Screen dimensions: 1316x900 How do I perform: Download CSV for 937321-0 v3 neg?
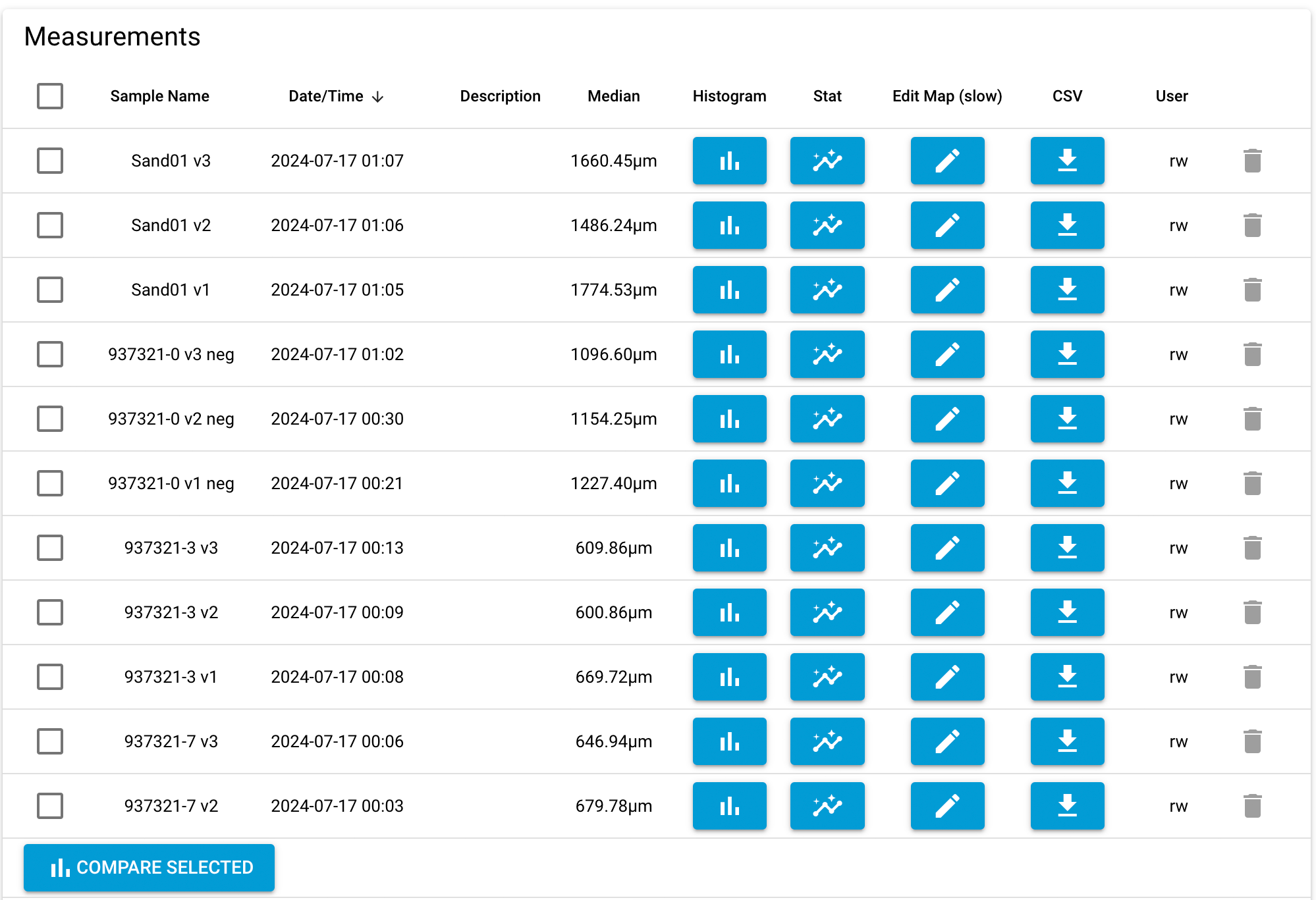(x=1066, y=354)
